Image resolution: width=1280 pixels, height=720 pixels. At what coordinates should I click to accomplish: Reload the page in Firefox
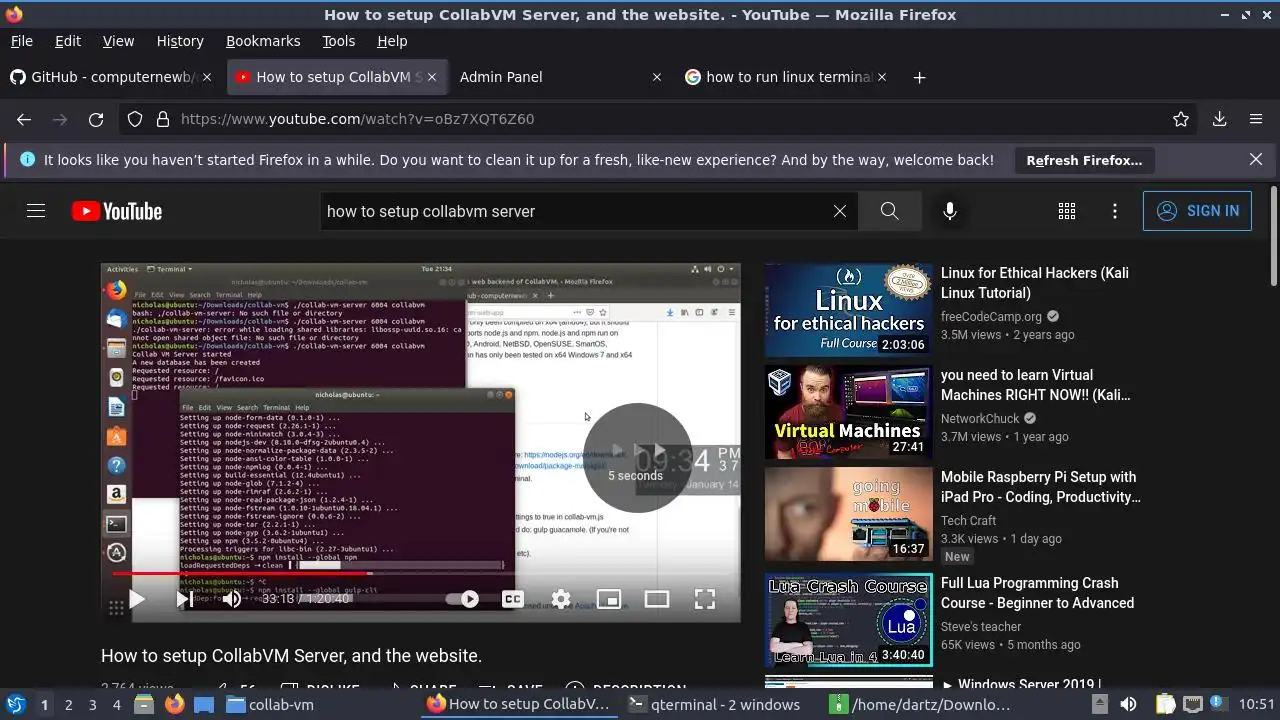(96, 119)
